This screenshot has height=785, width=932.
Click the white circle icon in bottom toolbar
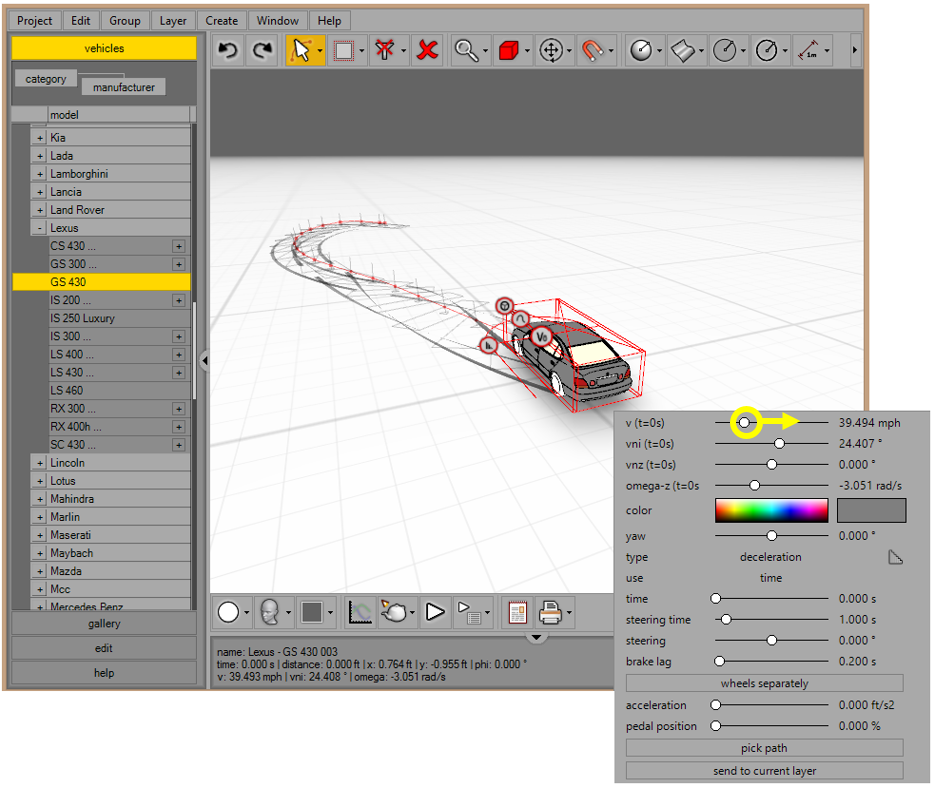[228, 611]
